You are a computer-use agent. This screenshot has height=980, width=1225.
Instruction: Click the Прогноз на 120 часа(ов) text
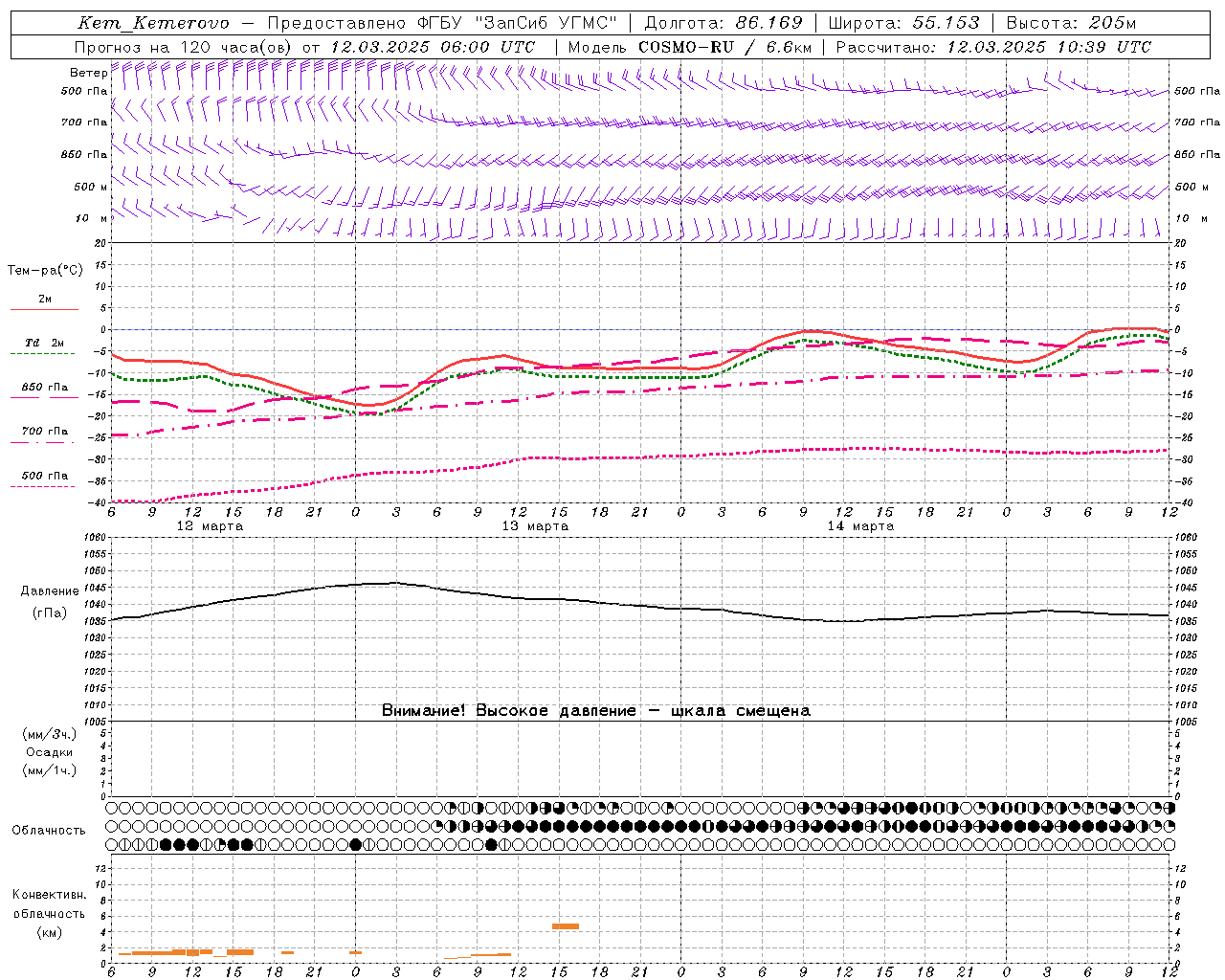184,47
